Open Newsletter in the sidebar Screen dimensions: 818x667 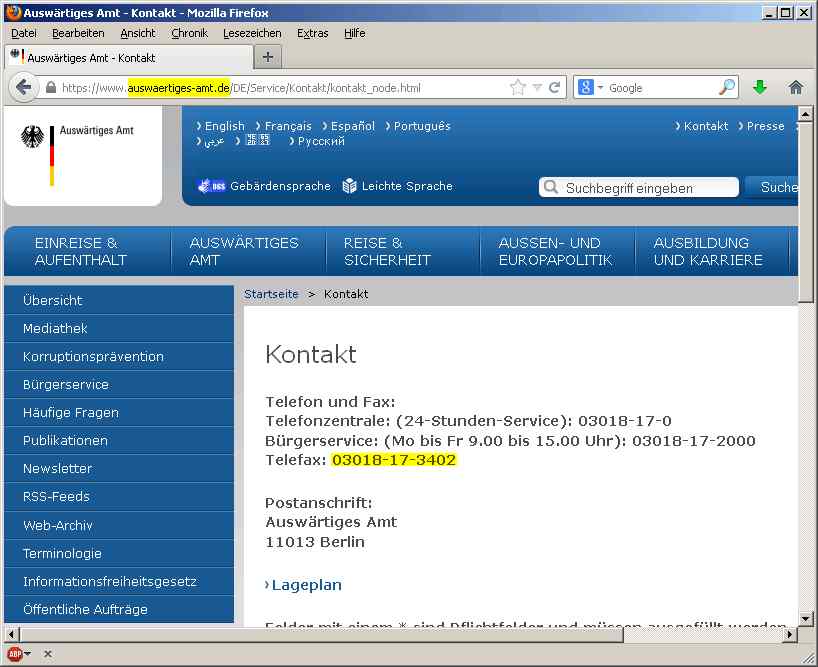(x=119, y=468)
